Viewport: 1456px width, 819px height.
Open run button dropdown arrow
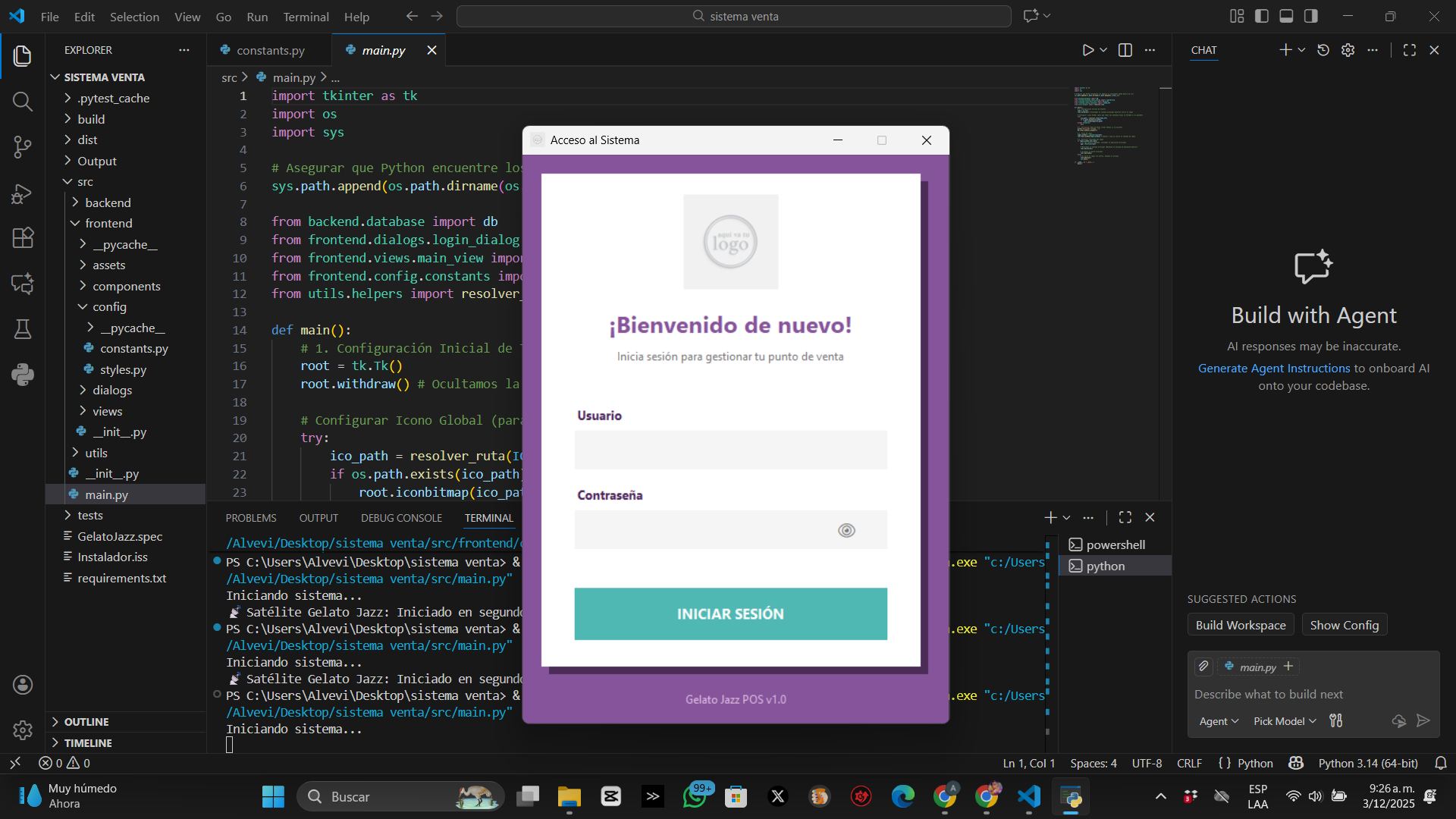point(1103,50)
